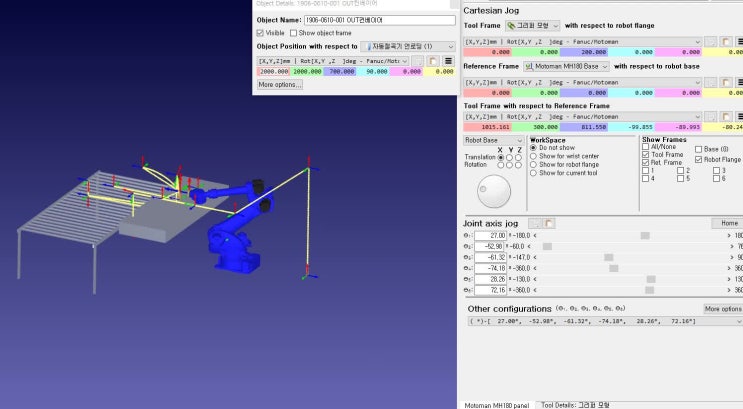Switch to the Motoman MH180 panel tab
Image resolution: width=743 pixels, height=409 pixels.
(497, 405)
